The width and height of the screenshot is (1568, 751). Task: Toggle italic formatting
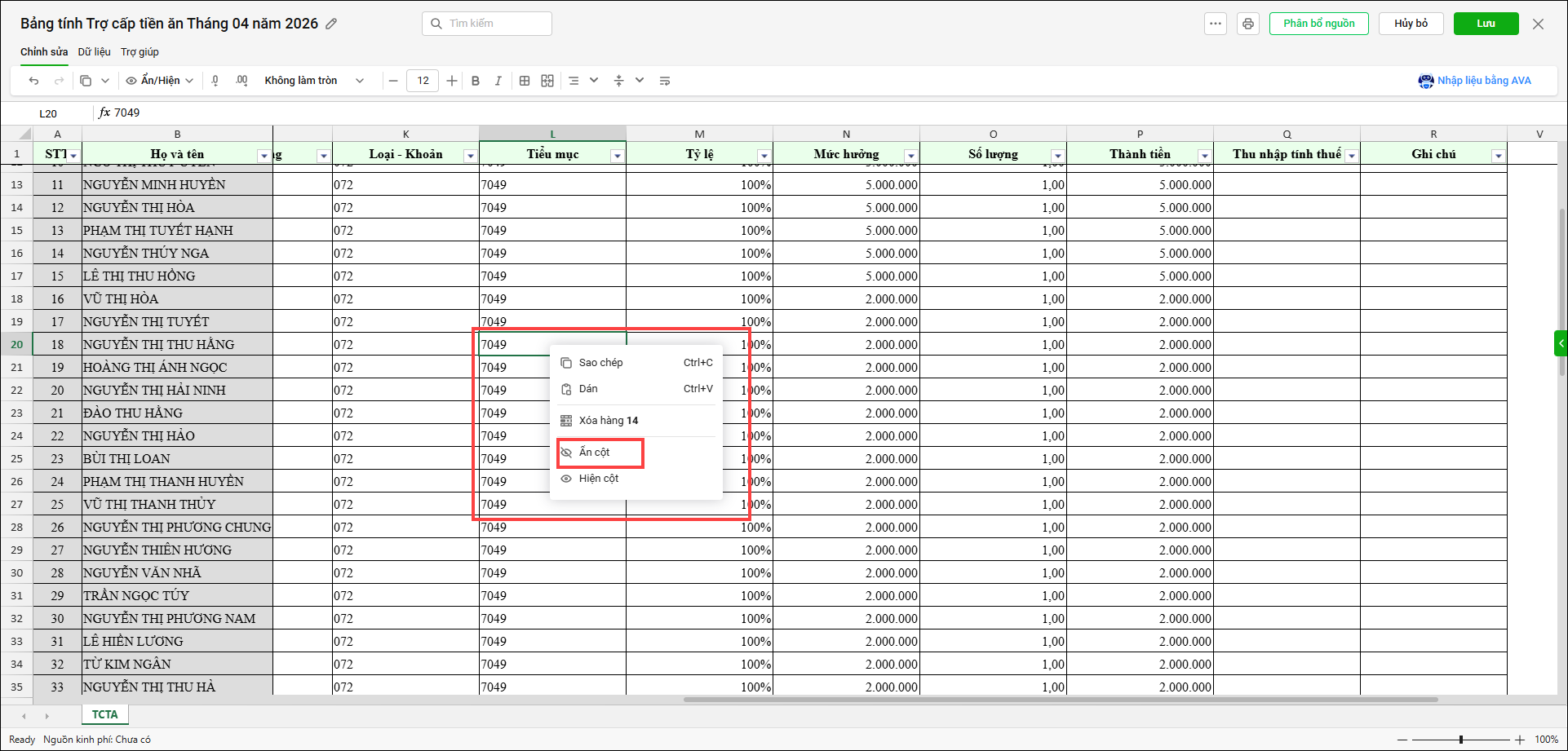coord(498,81)
